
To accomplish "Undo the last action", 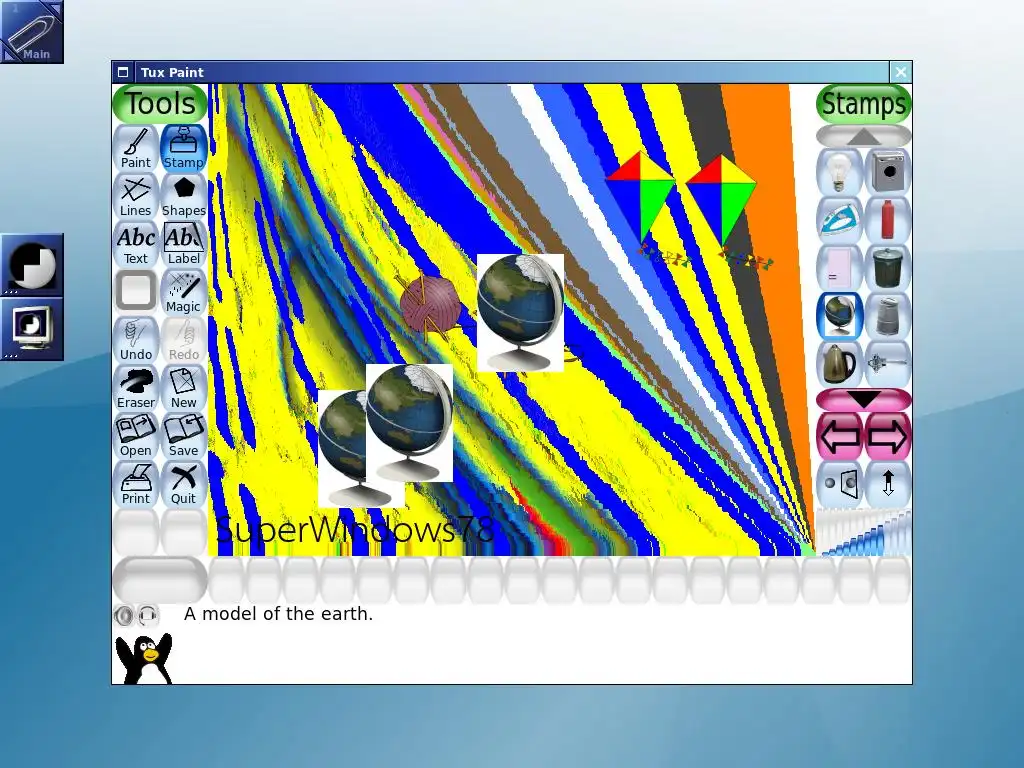I will pos(136,340).
